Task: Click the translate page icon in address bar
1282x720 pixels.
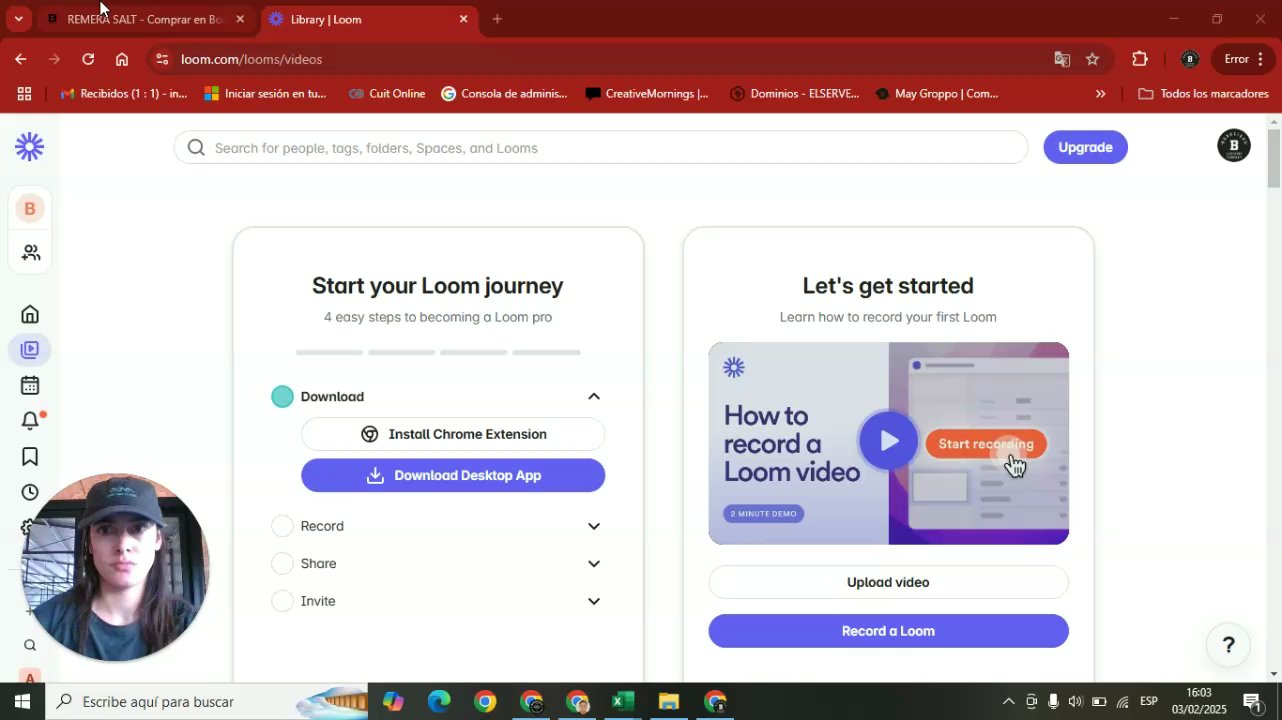Action: point(1062,59)
